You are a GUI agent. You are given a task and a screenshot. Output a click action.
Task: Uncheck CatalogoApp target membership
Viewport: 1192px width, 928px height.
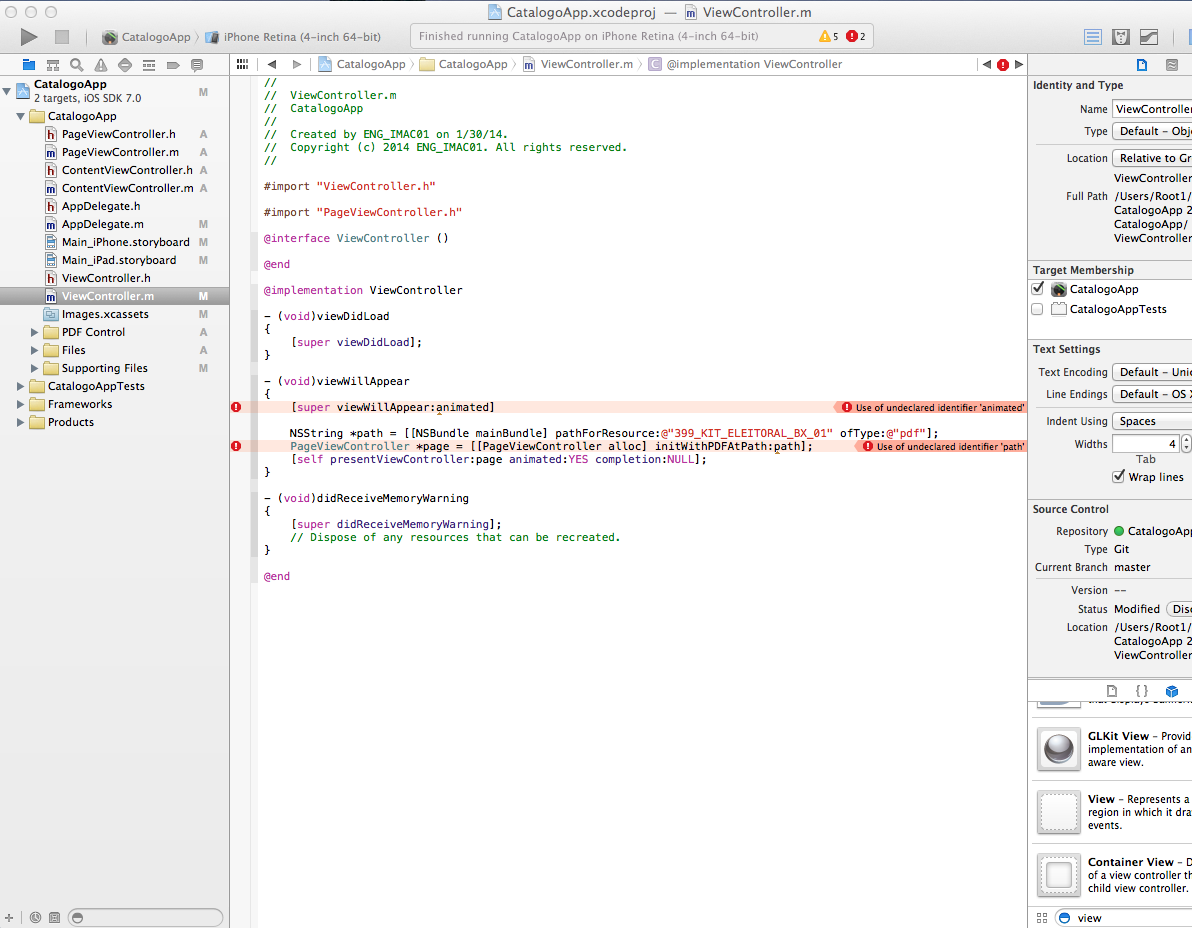1038,289
